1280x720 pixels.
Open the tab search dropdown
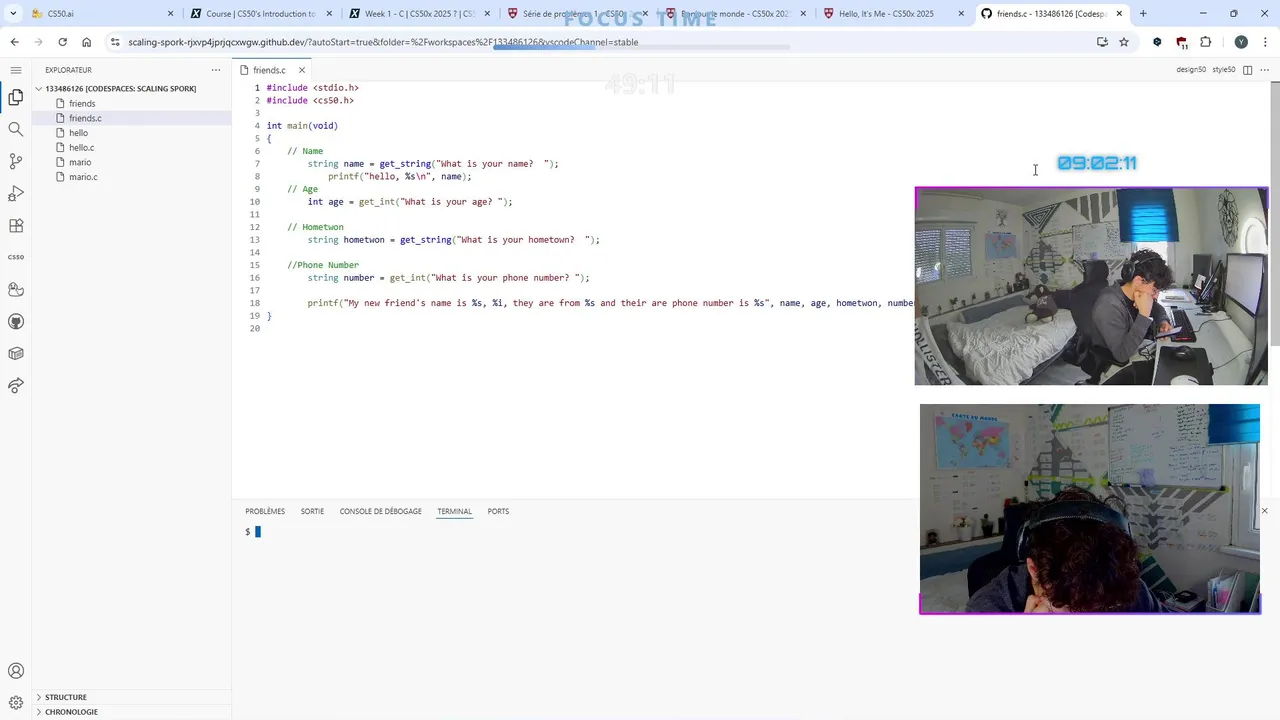(x=13, y=14)
